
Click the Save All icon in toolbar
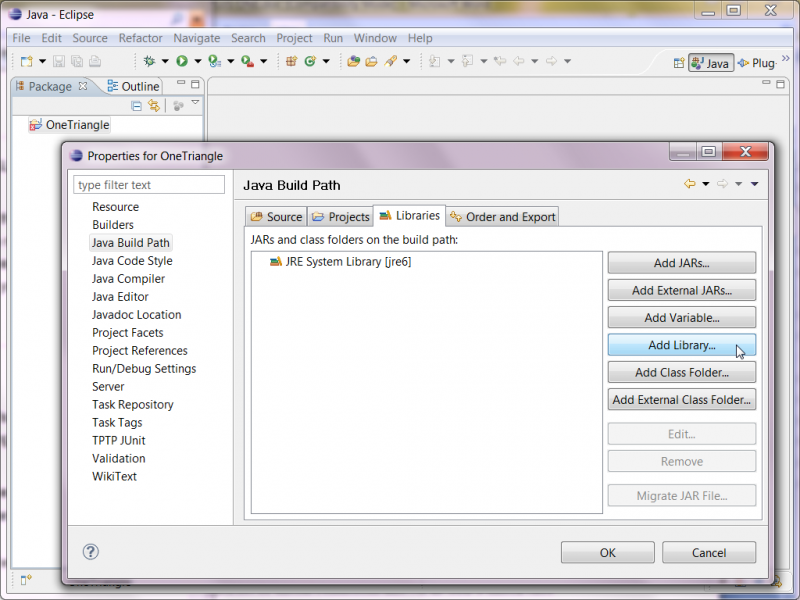(x=77, y=61)
